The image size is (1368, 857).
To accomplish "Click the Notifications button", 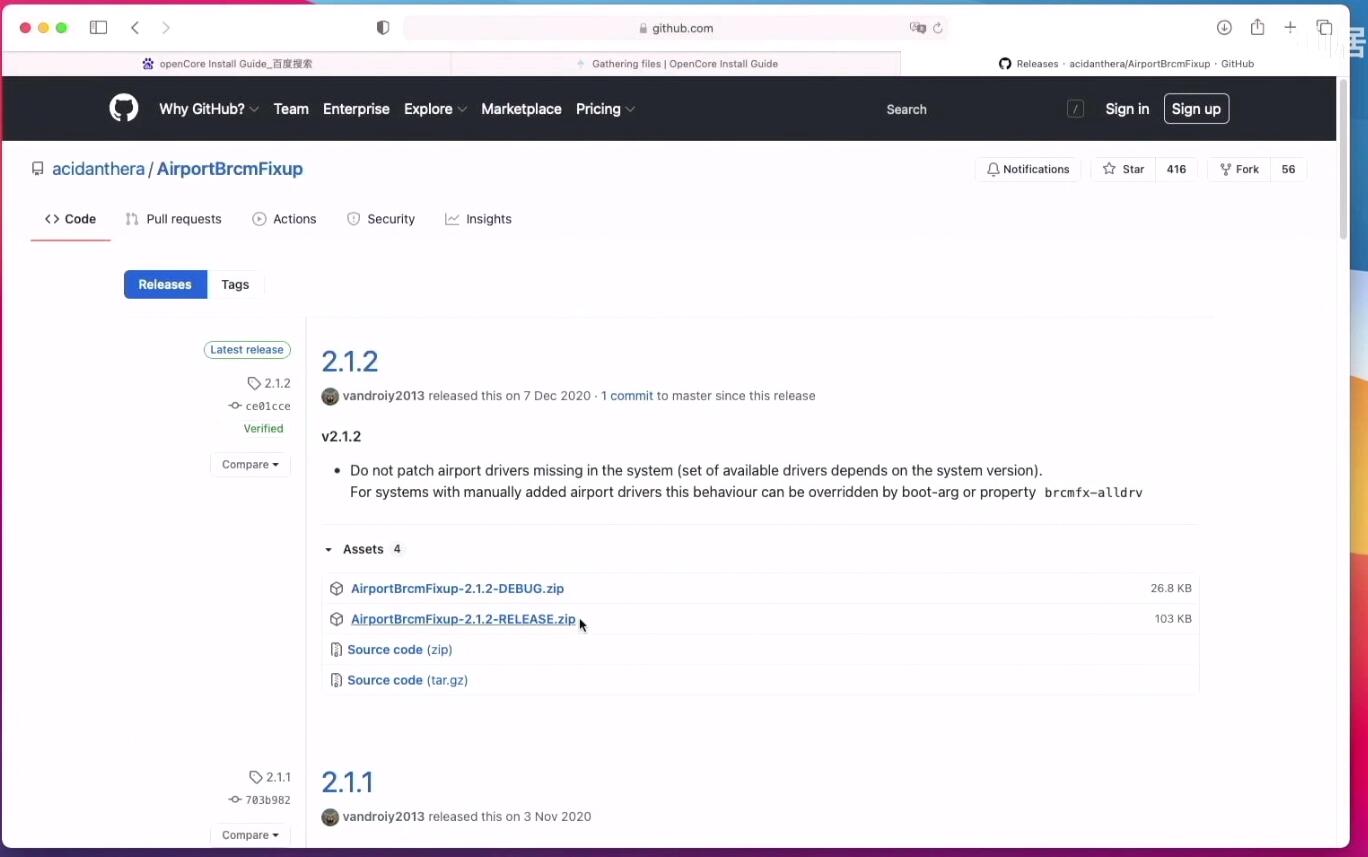I will point(1028,169).
